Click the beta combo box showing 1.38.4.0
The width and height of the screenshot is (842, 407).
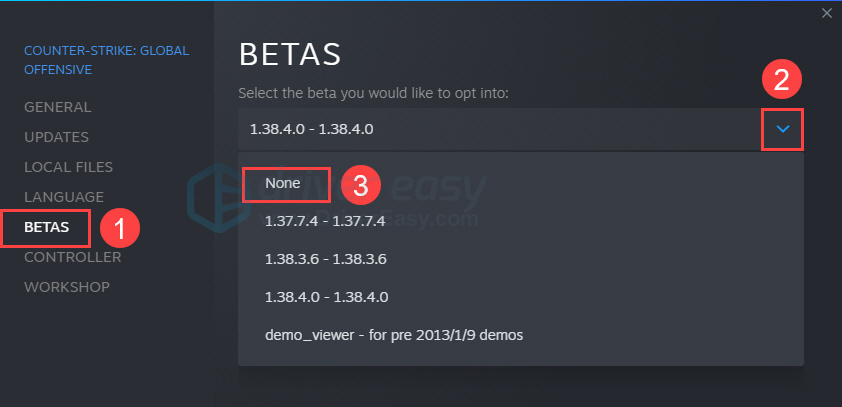(x=500, y=129)
